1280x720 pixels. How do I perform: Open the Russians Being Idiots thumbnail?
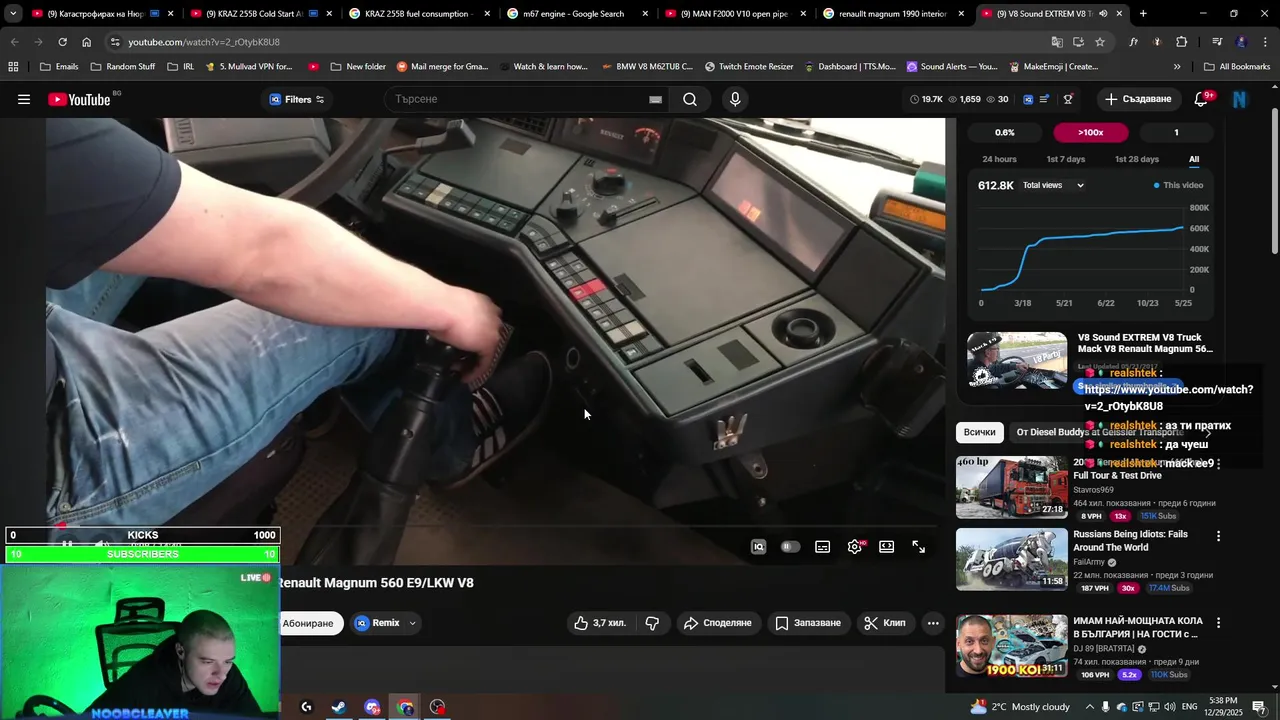pyautogui.click(x=1011, y=559)
